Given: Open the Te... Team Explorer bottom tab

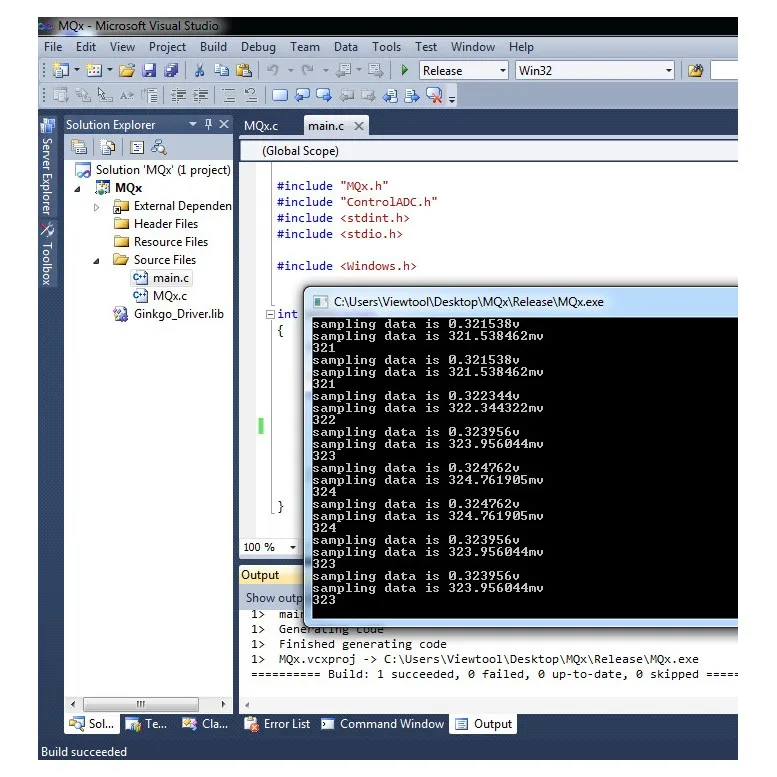Looking at the screenshot, I should click(146, 724).
